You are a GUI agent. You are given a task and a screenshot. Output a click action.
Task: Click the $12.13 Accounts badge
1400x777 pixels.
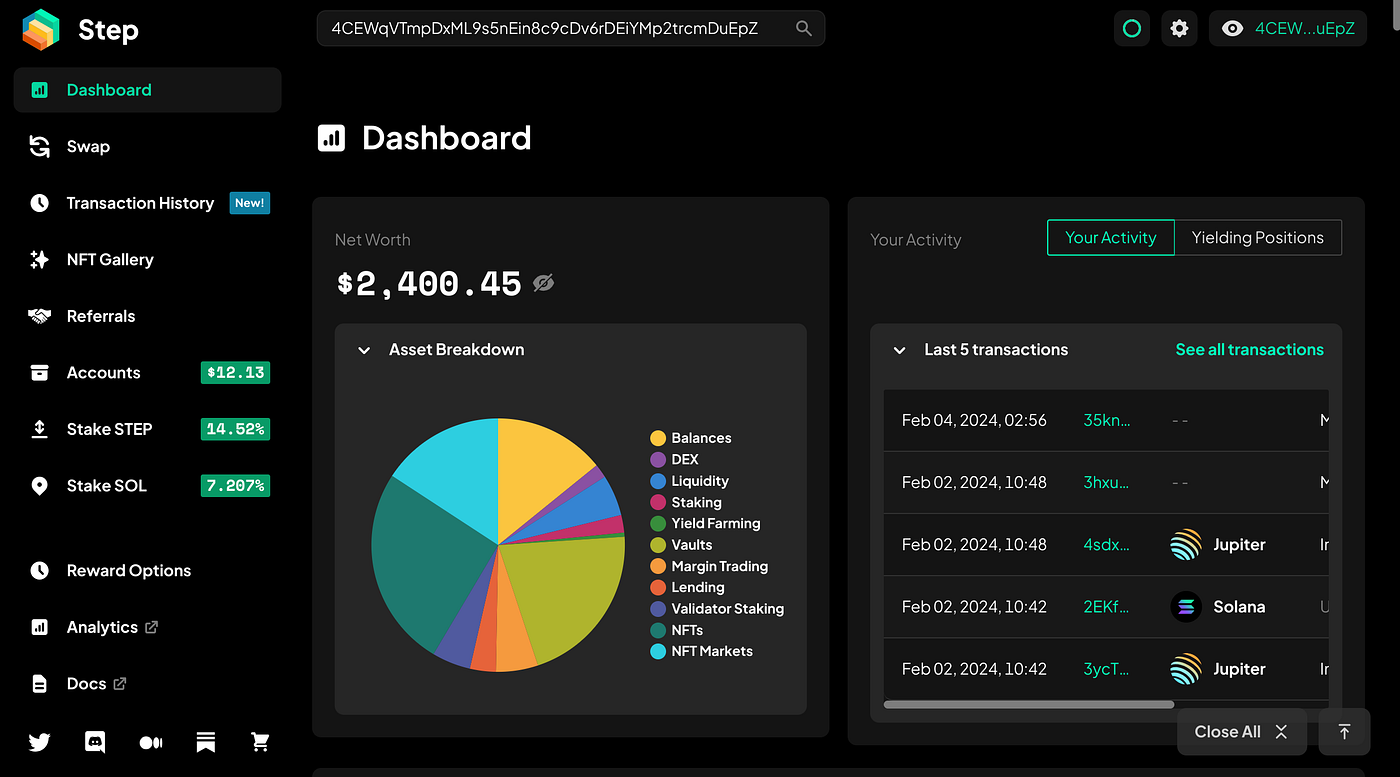point(235,373)
